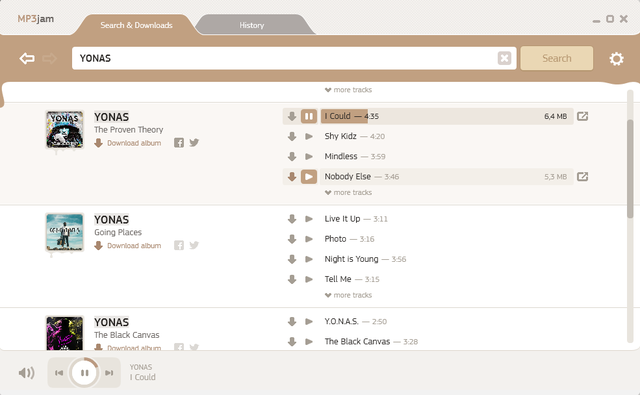Download the Shy Kidz track
The width and height of the screenshot is (640, 395).
(292, 136)
